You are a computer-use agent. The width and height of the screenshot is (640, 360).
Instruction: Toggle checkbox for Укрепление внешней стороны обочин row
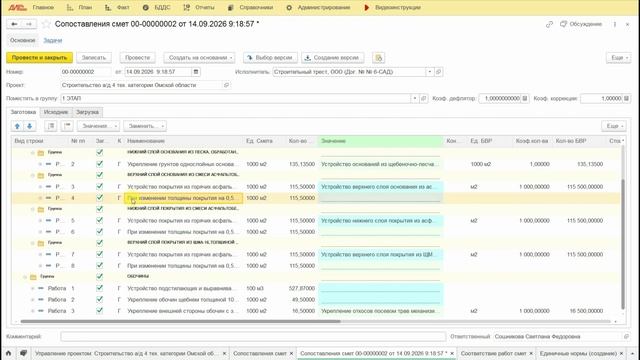coord(100,311)
